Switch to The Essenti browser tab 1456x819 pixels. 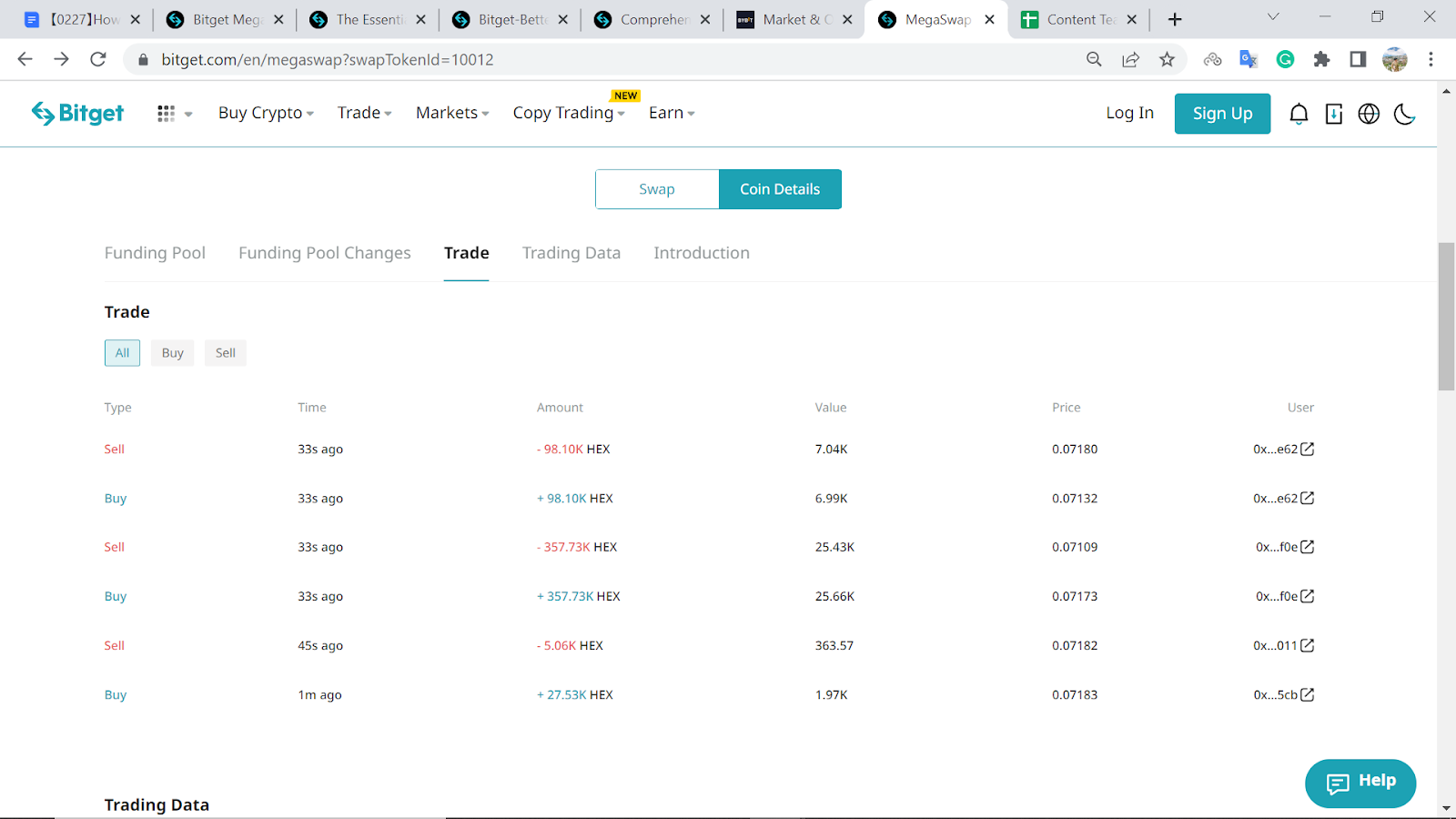coord(369,19)
